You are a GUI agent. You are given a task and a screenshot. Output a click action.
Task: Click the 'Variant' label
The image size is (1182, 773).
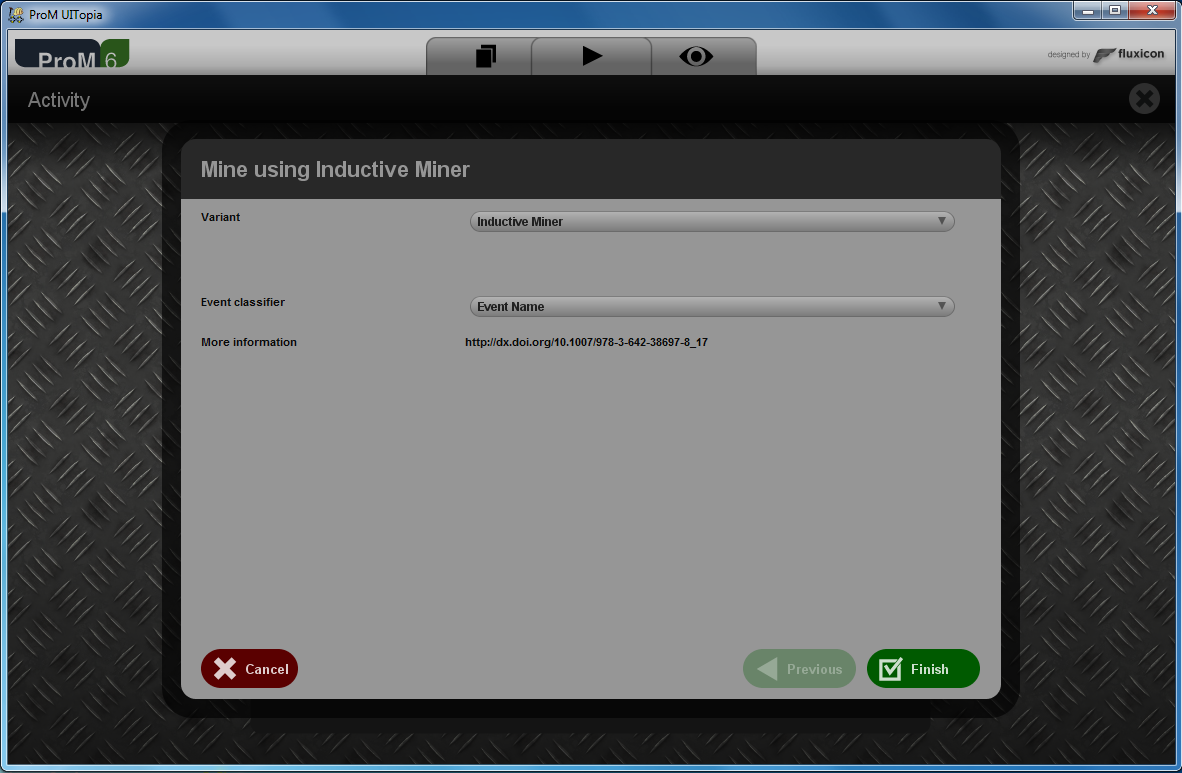220,217
